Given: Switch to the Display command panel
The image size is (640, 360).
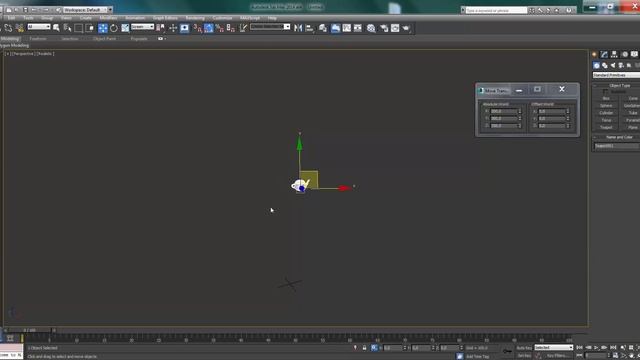Looking at the screenshot, I should point(634,54).
